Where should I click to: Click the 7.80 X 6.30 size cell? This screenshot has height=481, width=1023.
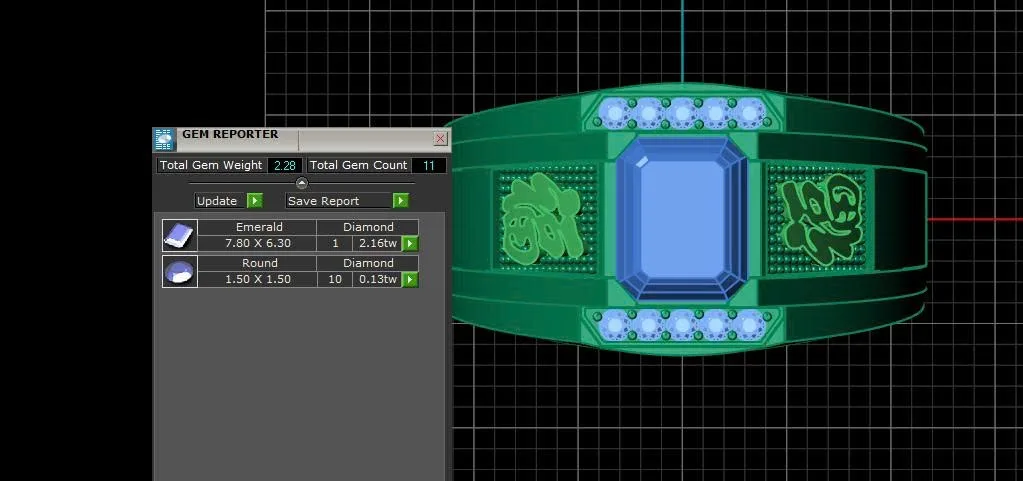pos(258,243)
